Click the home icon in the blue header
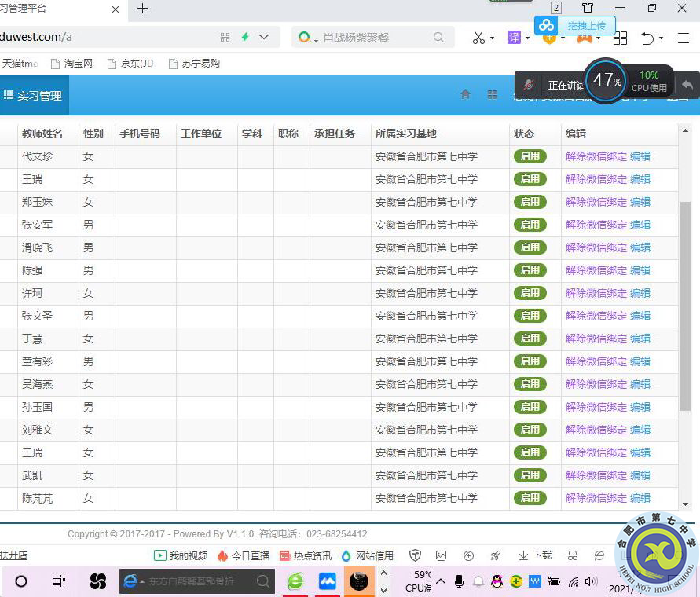 [x=465, y=95]
